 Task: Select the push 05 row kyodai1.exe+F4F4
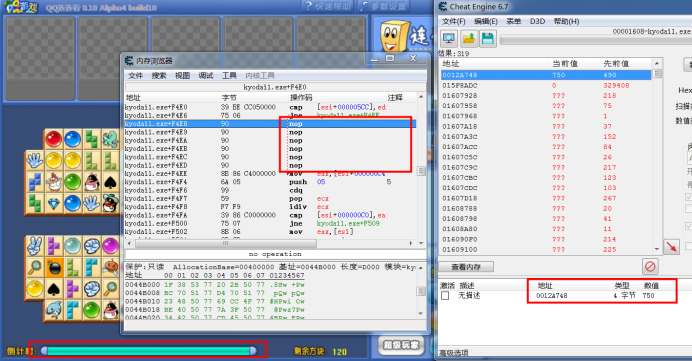[x=271, y=182]
